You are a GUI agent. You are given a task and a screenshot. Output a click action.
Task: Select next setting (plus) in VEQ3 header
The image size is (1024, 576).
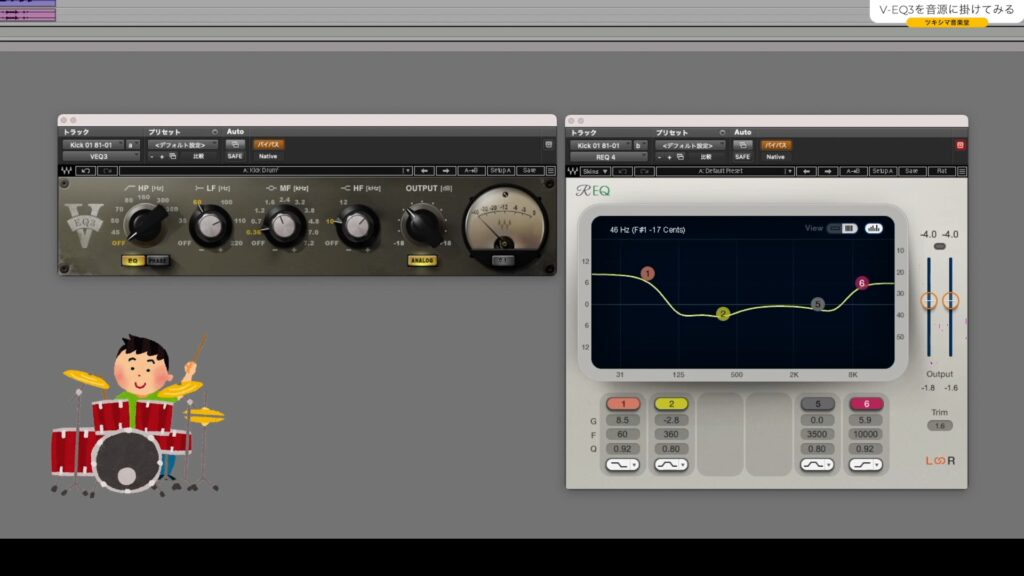coord(162,157)
